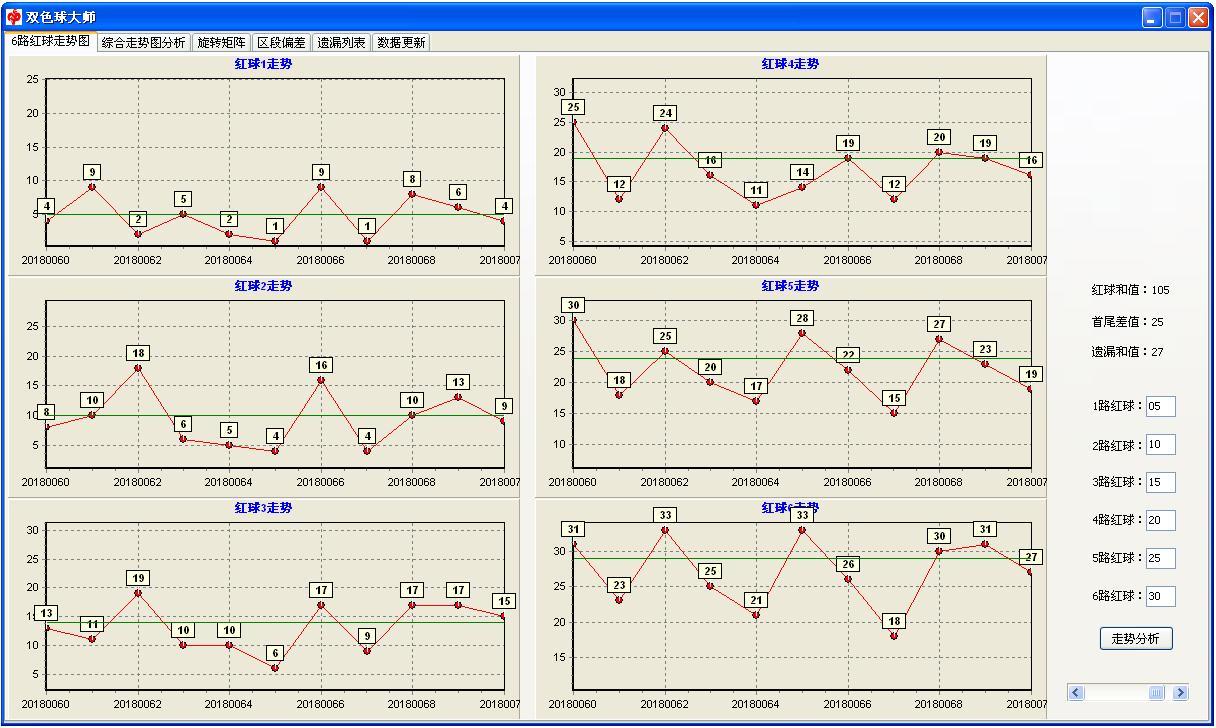Click data label 11 in 红球4走势 chart

(756, 190)
